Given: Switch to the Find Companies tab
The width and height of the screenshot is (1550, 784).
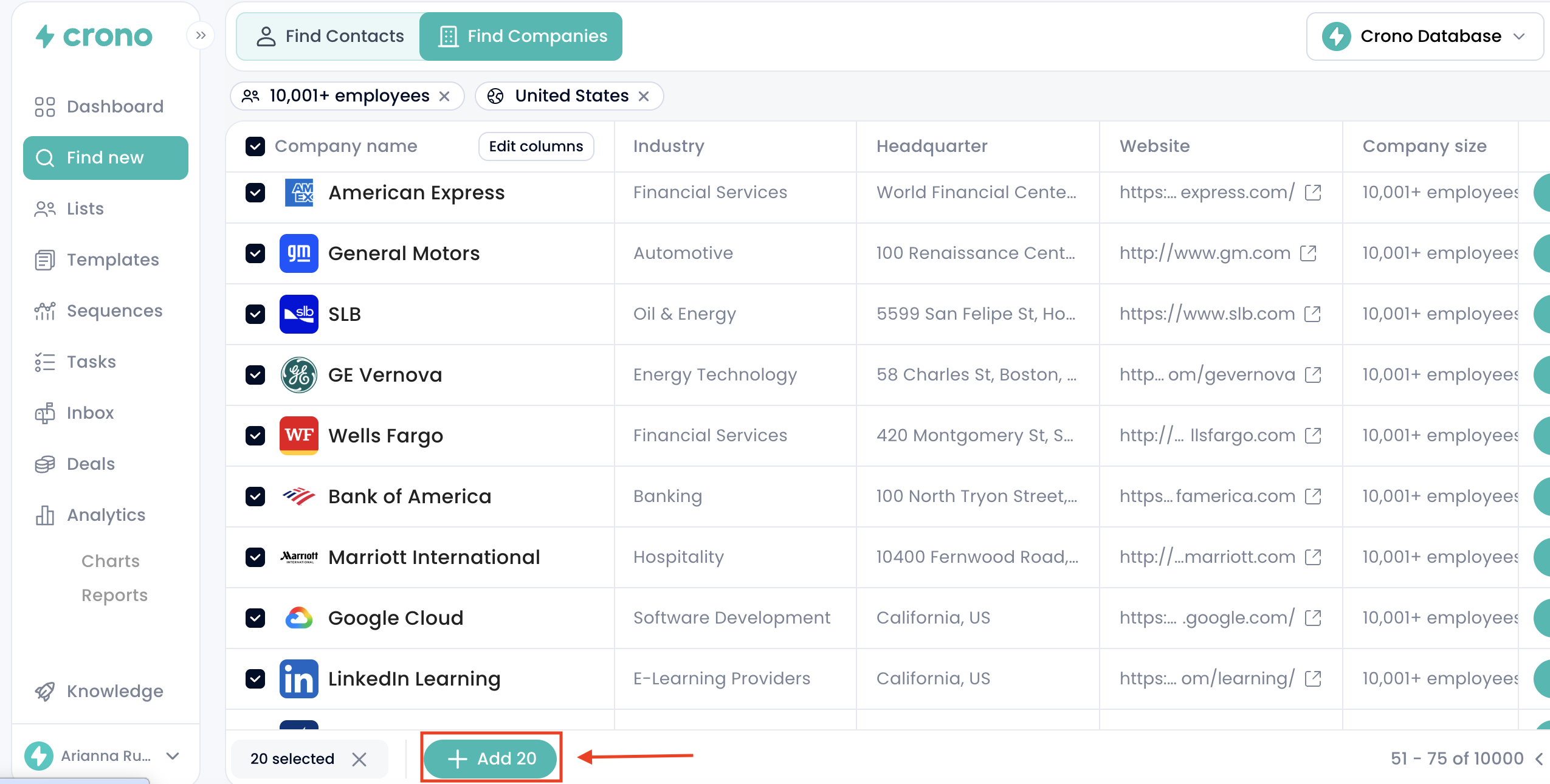Looking at the screenshot, I should 522,36.
